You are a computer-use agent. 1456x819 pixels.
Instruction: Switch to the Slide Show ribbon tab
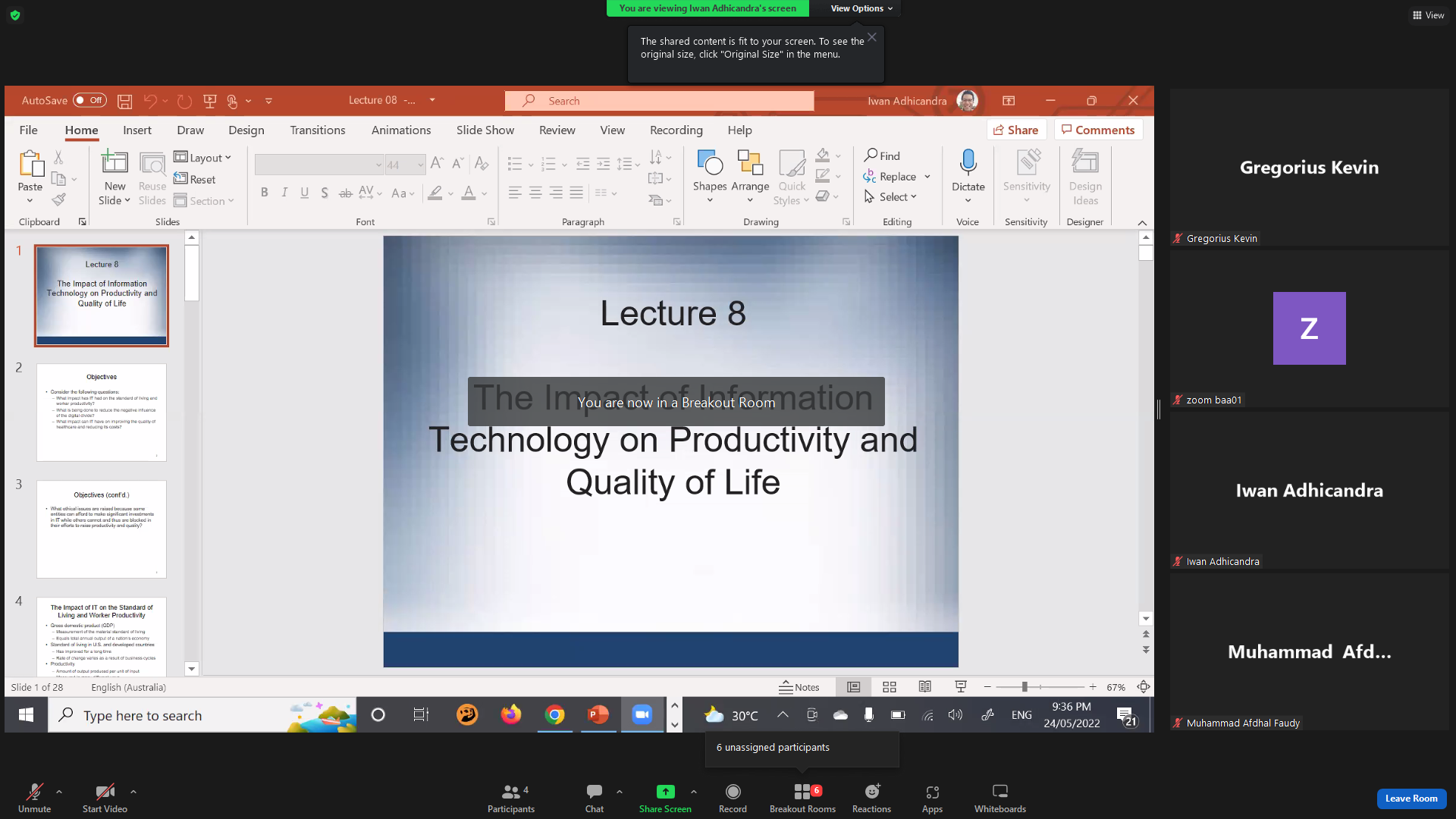[485, 130]
